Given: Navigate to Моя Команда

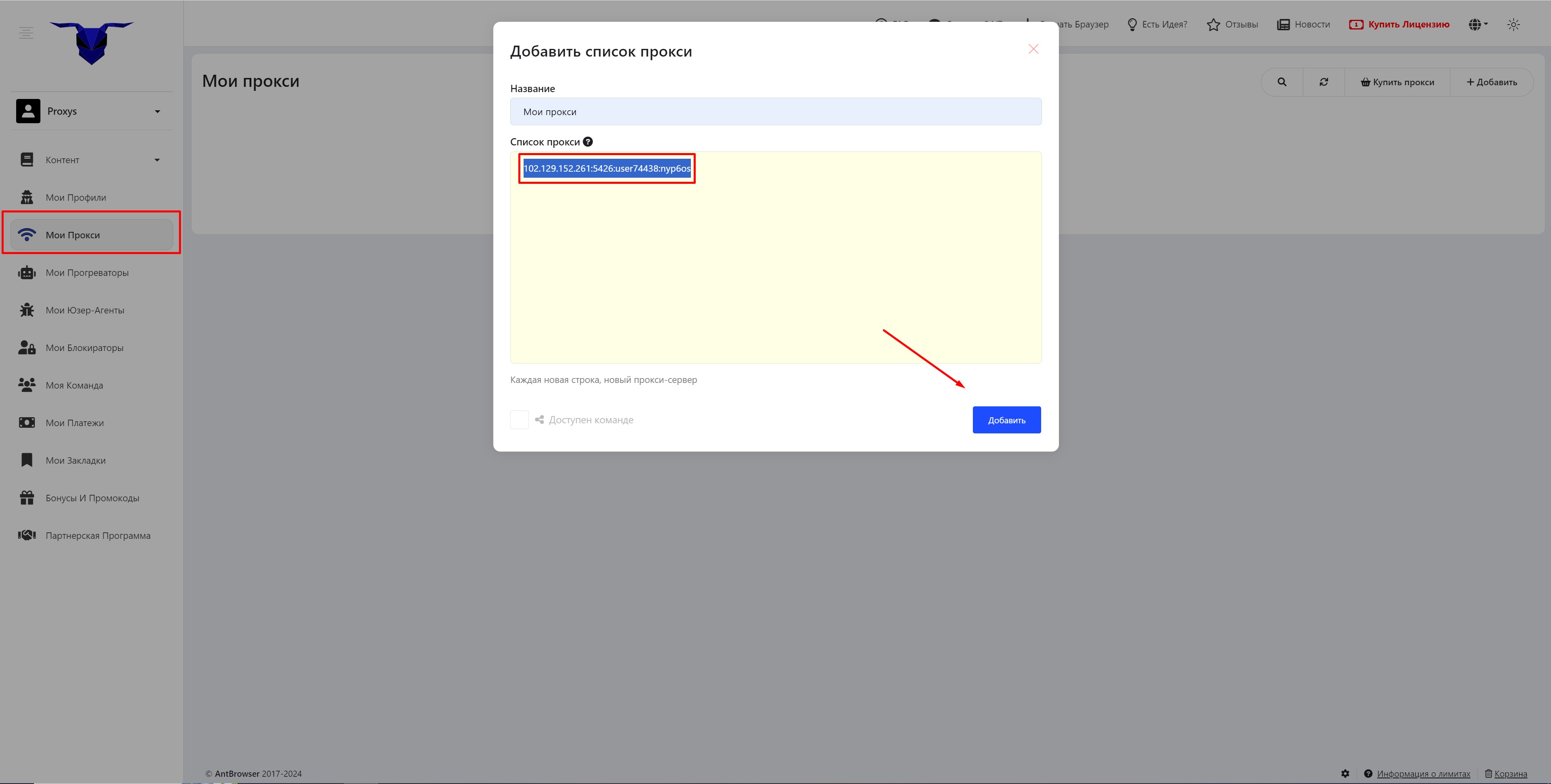Looking at the screenshot, I should point(92,385).
